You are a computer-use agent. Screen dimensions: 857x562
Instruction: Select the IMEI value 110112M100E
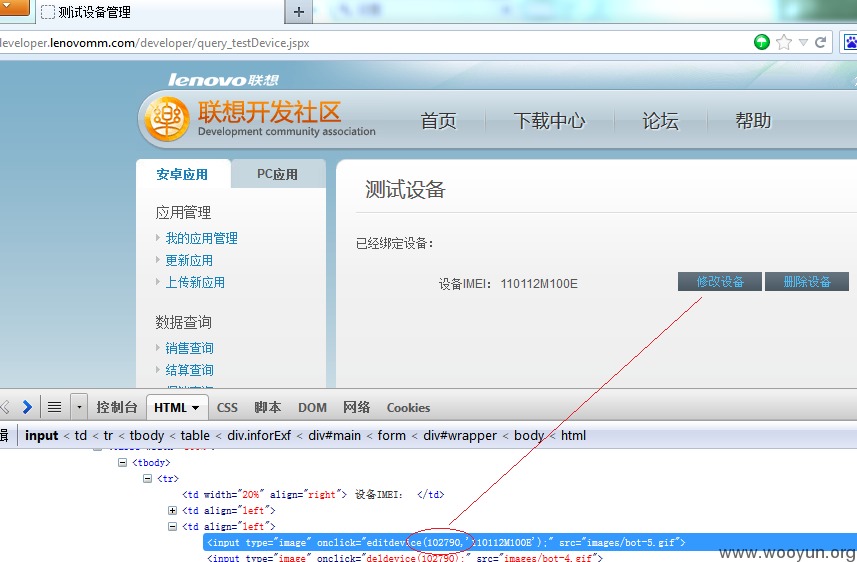pyautogui.click(x=539, y=284)
